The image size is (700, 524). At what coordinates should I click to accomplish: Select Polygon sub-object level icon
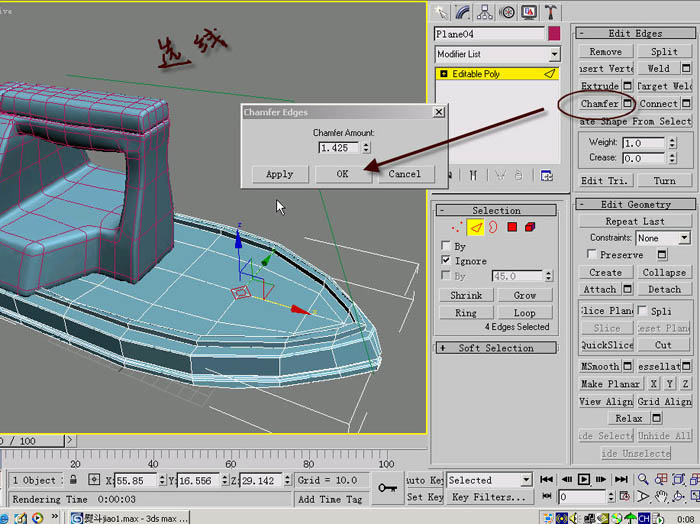[x=512, y=227]
